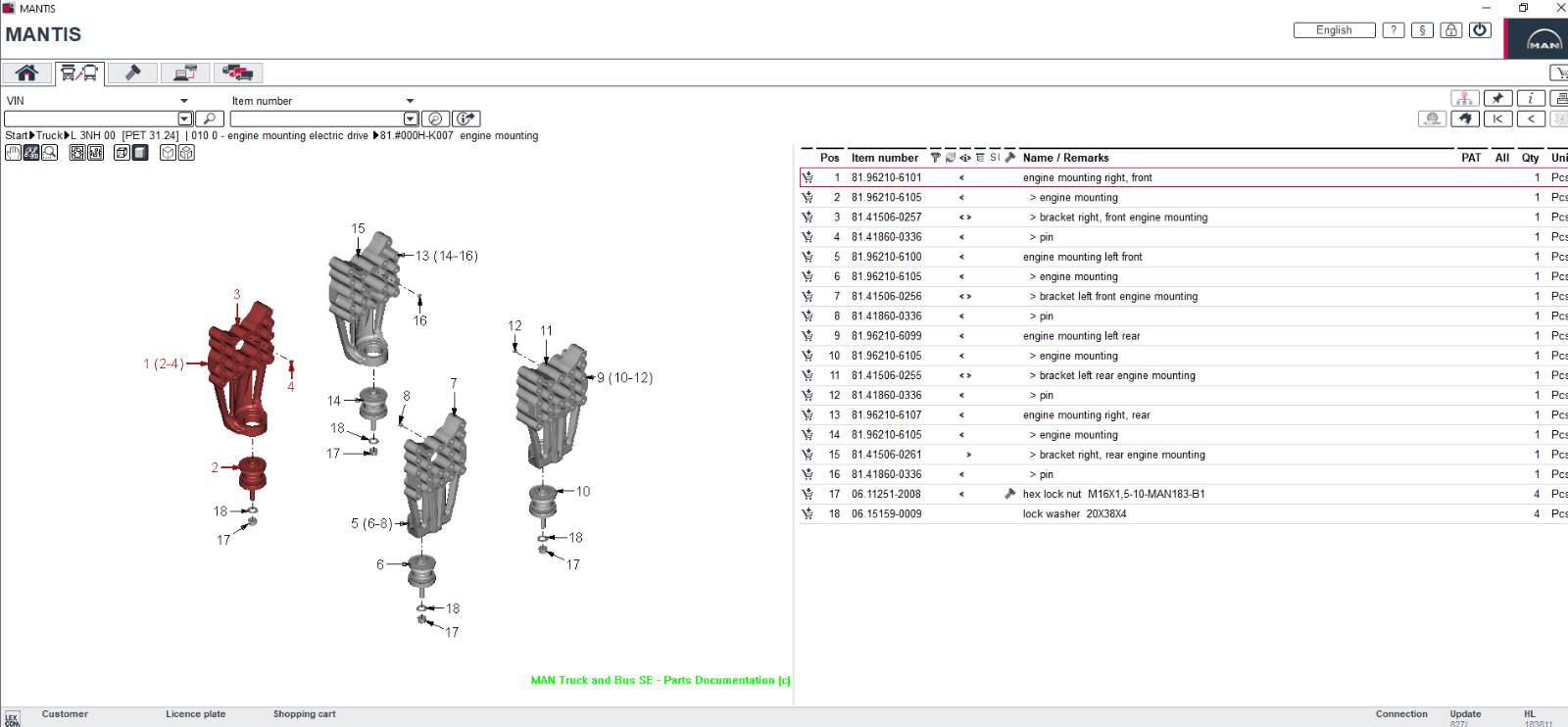Click the VIN search magnifier button
Screen dimensions: 1568x727
pyautogui.click(x=210, y=119)
